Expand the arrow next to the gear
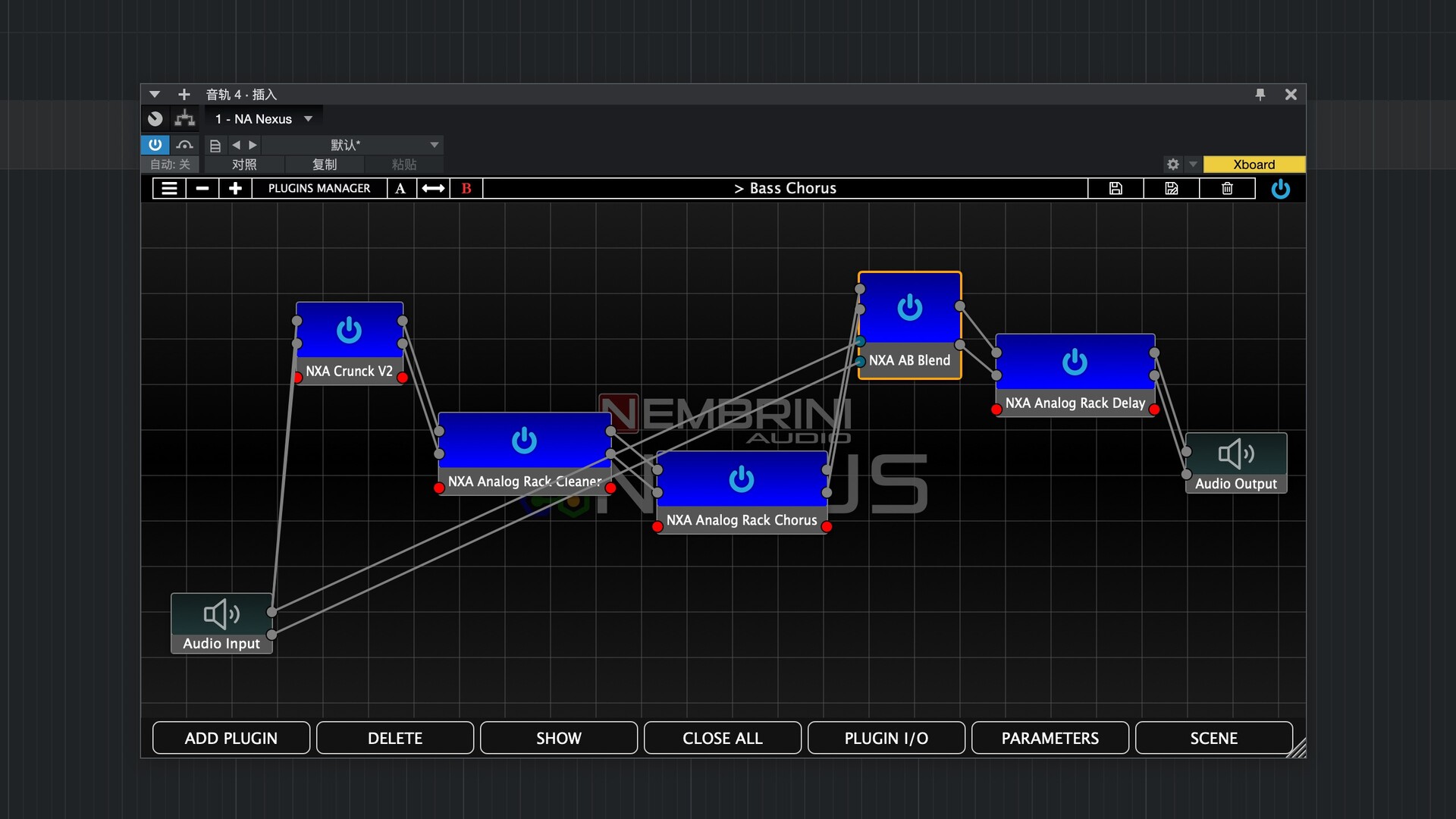This screenshot has height=819, width=1456. click(1193, 165)
